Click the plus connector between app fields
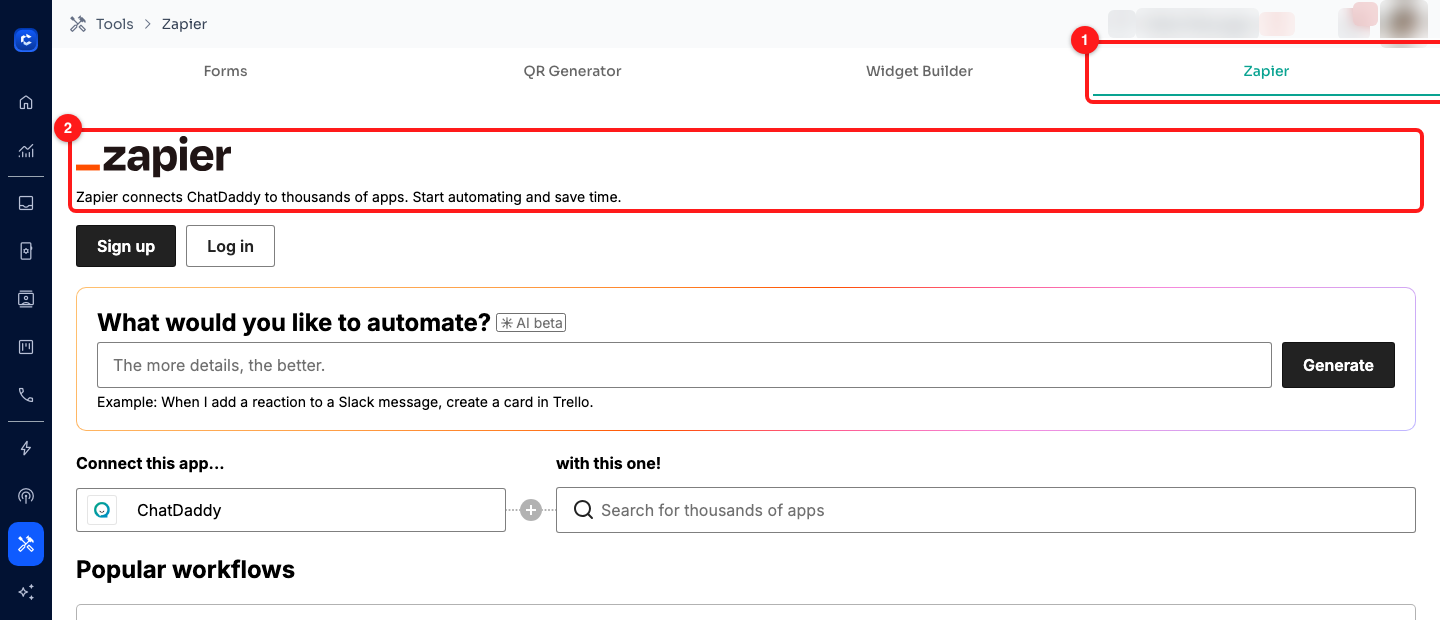 [531, 510]
